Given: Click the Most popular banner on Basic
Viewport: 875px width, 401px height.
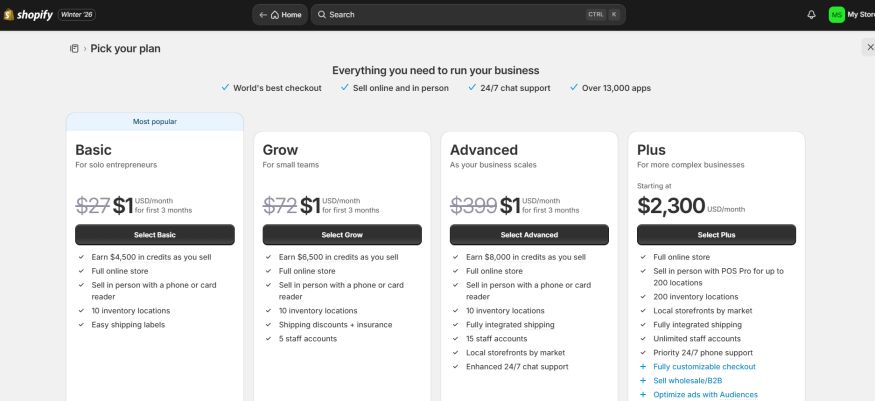Looking at the screenshot, I should pyautogui.click(x=154, y=122).
